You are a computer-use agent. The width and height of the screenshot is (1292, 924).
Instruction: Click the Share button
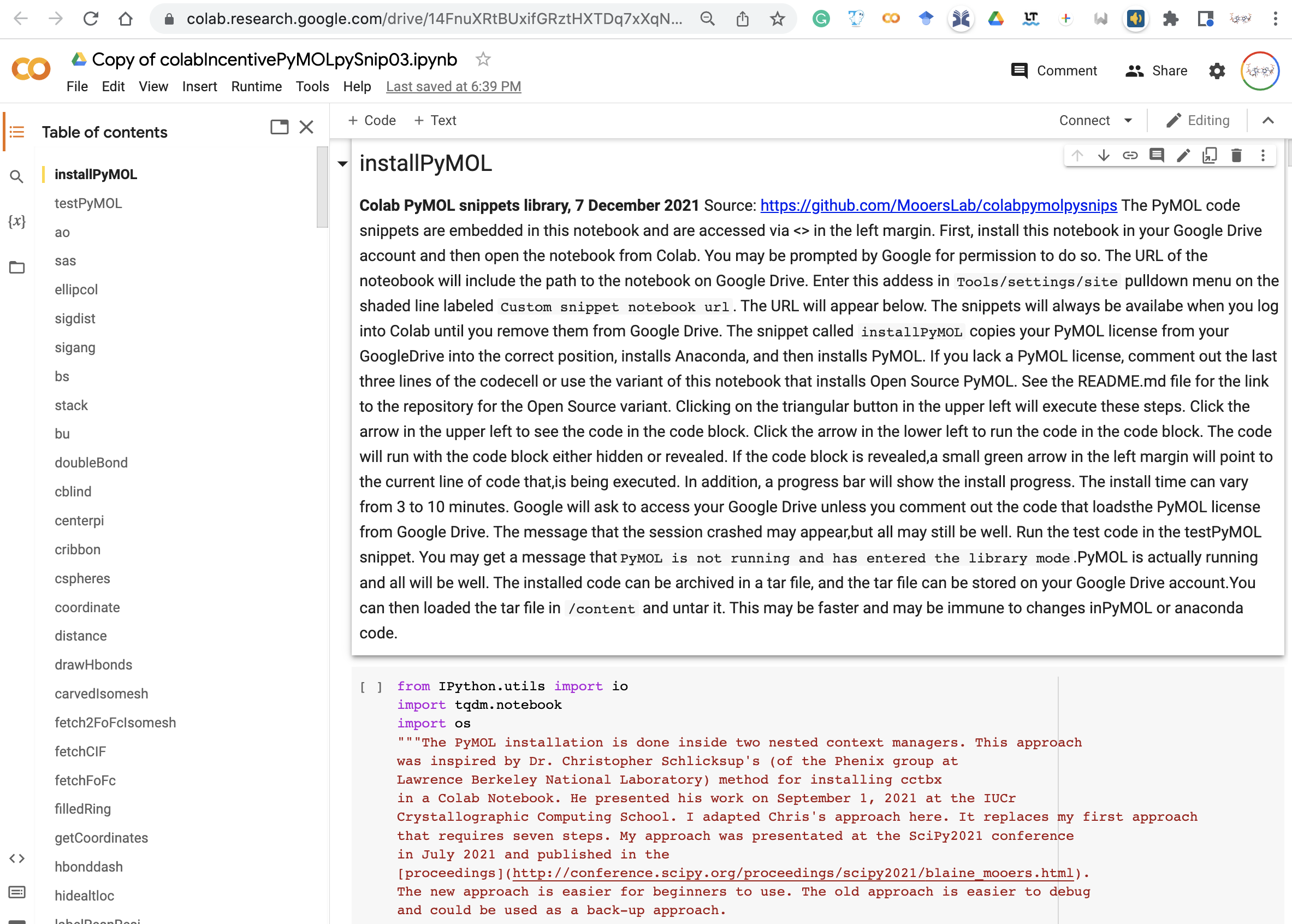(1157, 71)
